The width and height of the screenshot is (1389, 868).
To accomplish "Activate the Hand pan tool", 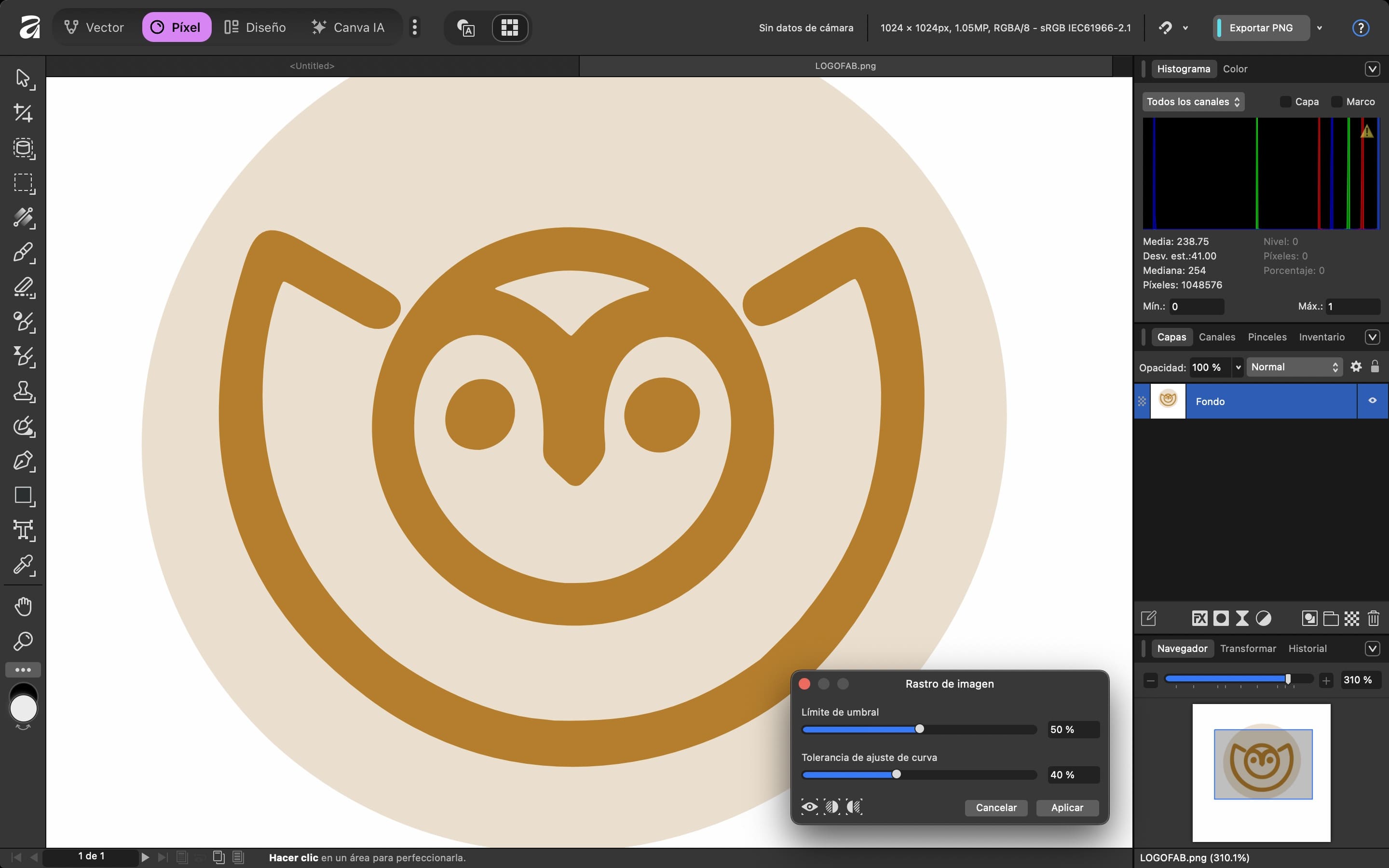I will (x=23, y=606).
